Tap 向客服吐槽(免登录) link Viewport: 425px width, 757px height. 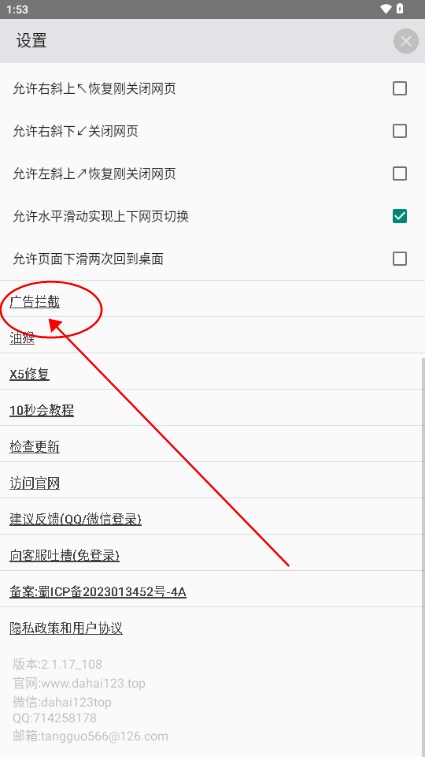point(64,555)
